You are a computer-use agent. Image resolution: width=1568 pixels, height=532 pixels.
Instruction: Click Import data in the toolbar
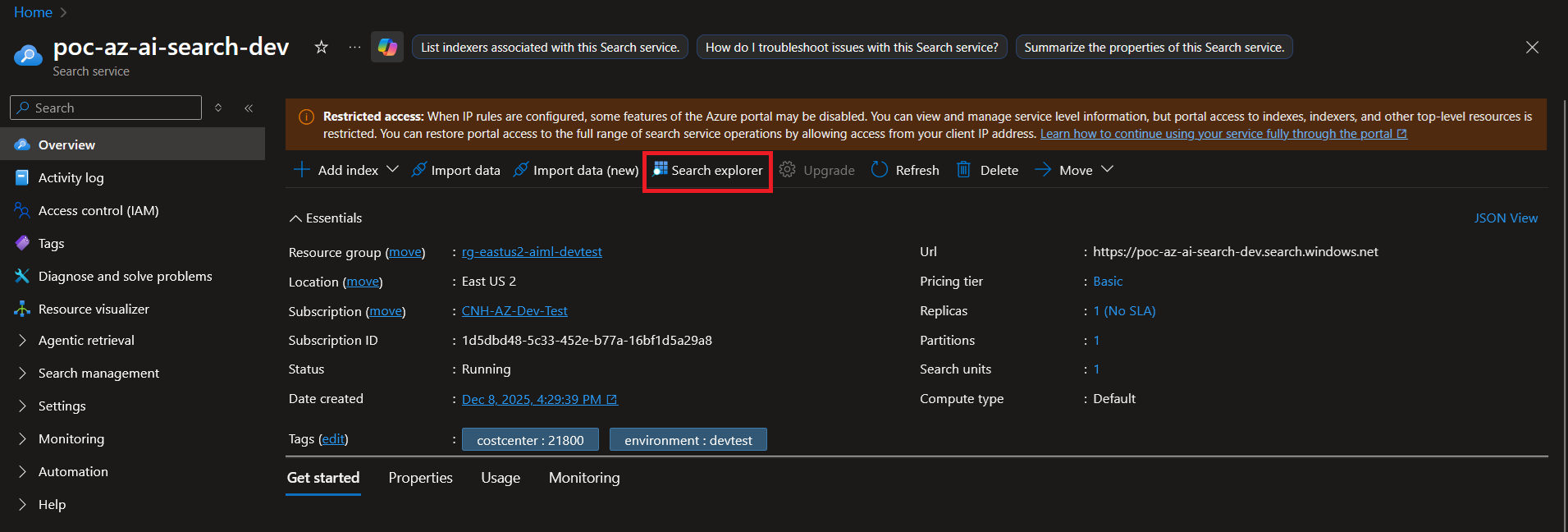tap(455, 170)
